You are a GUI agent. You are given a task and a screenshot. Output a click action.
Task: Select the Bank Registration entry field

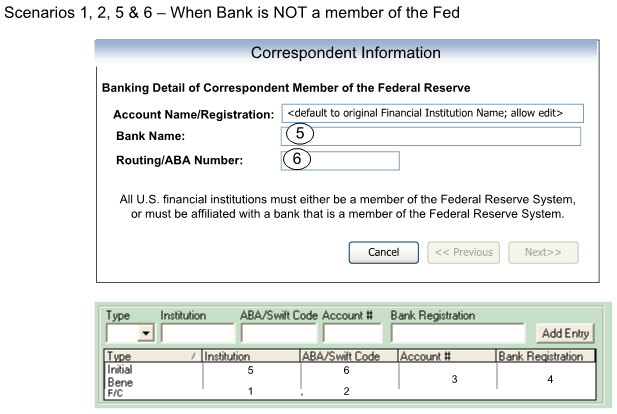point(458,332)
